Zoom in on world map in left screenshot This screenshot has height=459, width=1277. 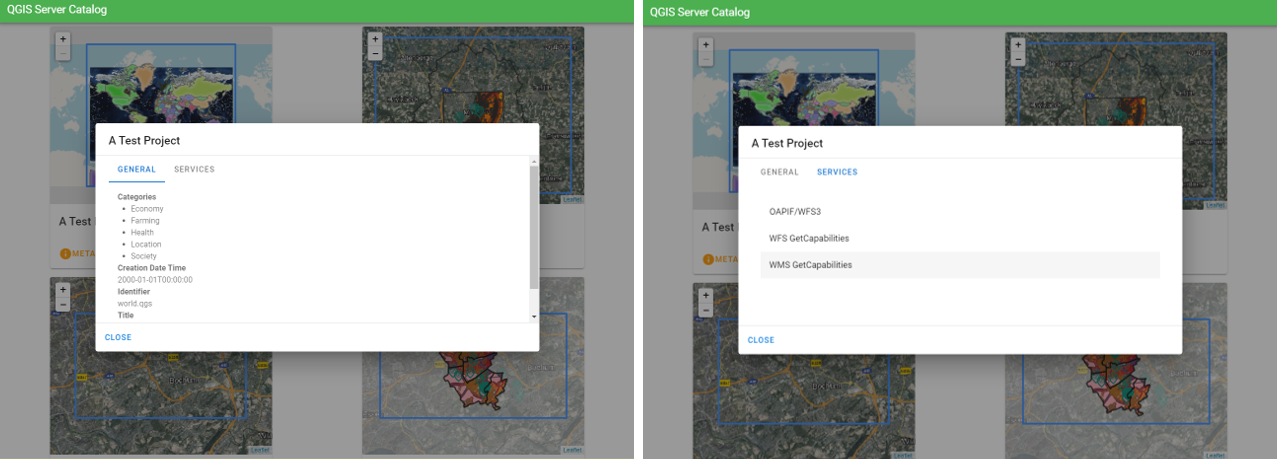(62, 40)
